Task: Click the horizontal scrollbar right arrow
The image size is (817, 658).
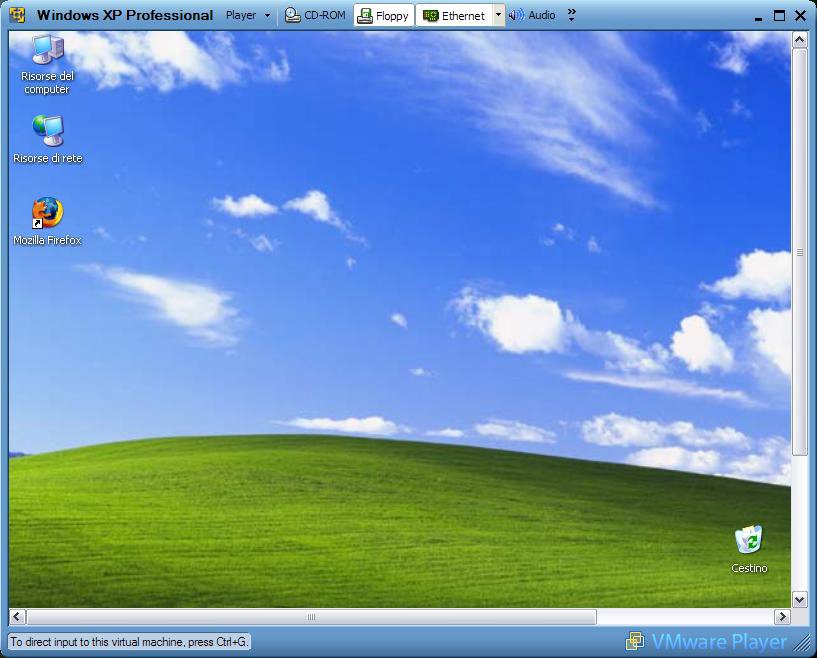Action: (782, 617)
